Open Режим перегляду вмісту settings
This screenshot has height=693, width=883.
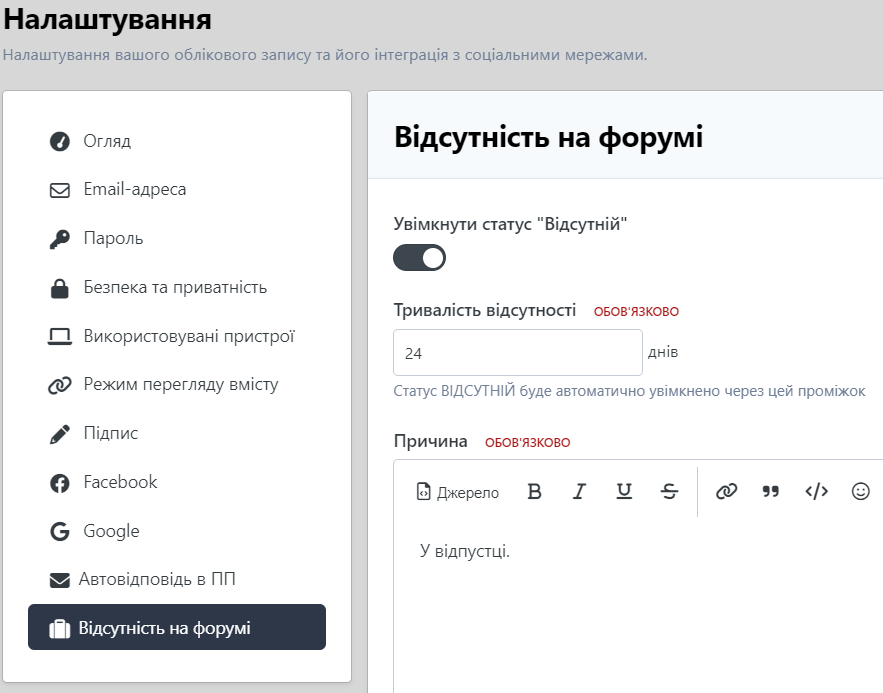[180, 385]
